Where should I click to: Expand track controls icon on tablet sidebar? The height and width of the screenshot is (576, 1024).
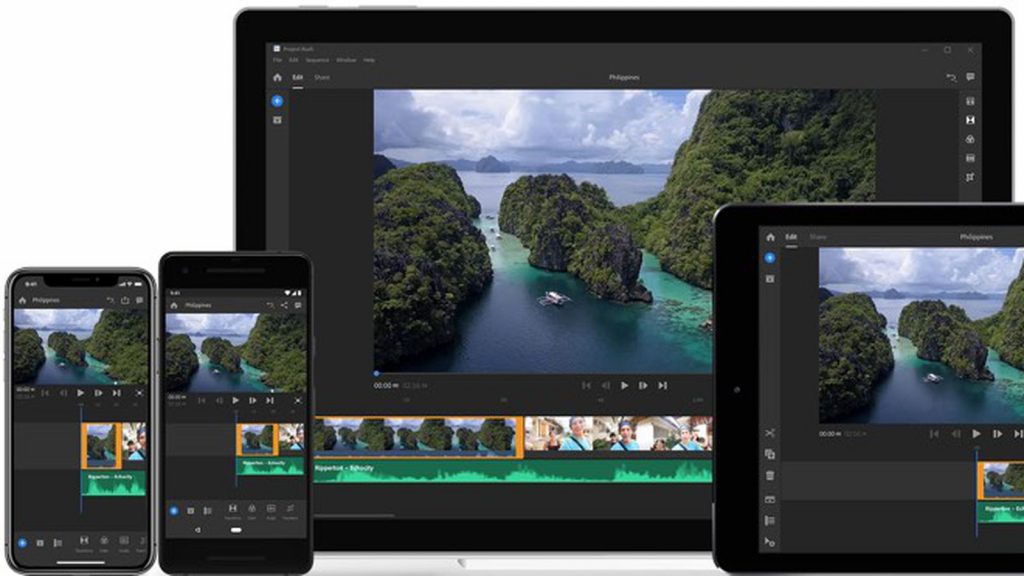click(770, 520)
